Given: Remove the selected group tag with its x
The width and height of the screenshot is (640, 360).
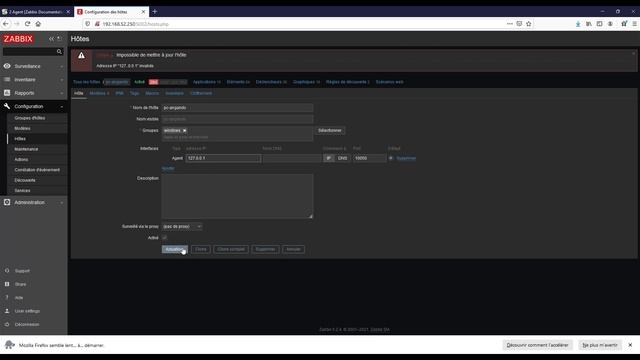Looking at the screenshot, I should click(184, 131).
